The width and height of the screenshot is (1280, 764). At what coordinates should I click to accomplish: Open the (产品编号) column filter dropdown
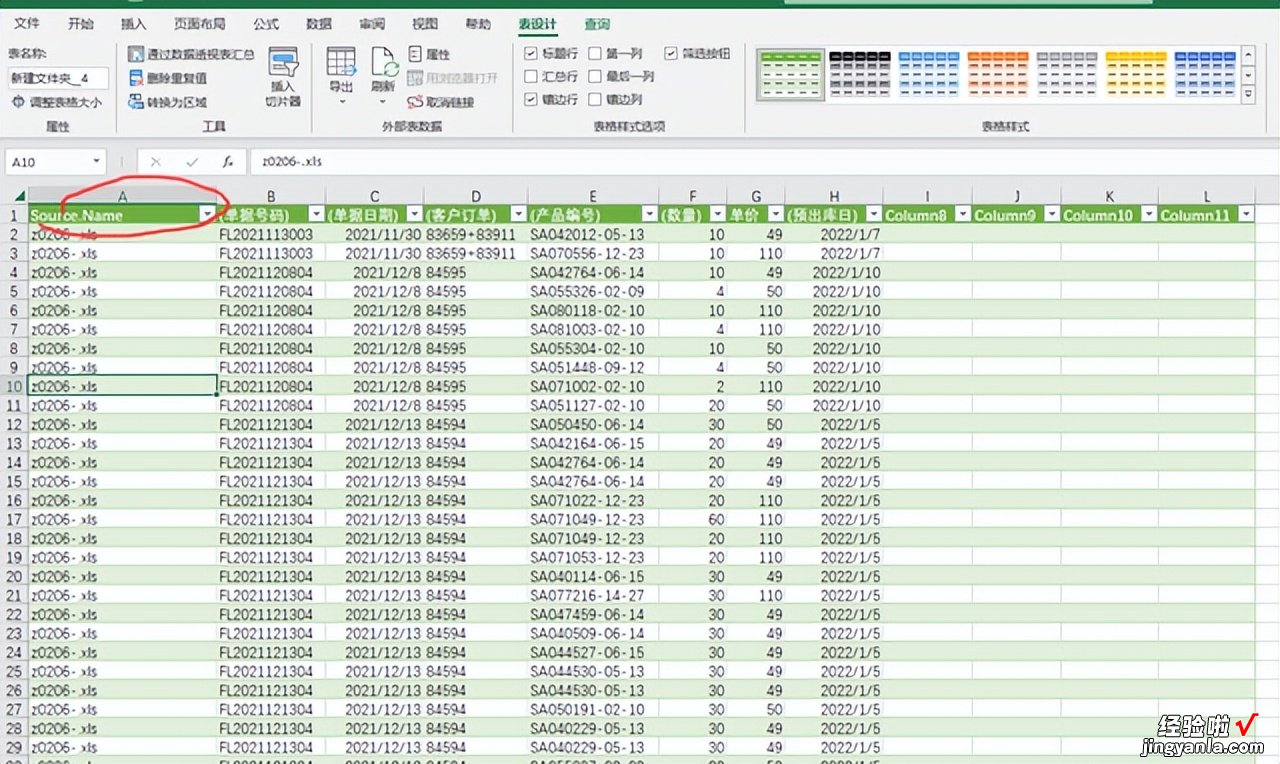tap(648, 215)
